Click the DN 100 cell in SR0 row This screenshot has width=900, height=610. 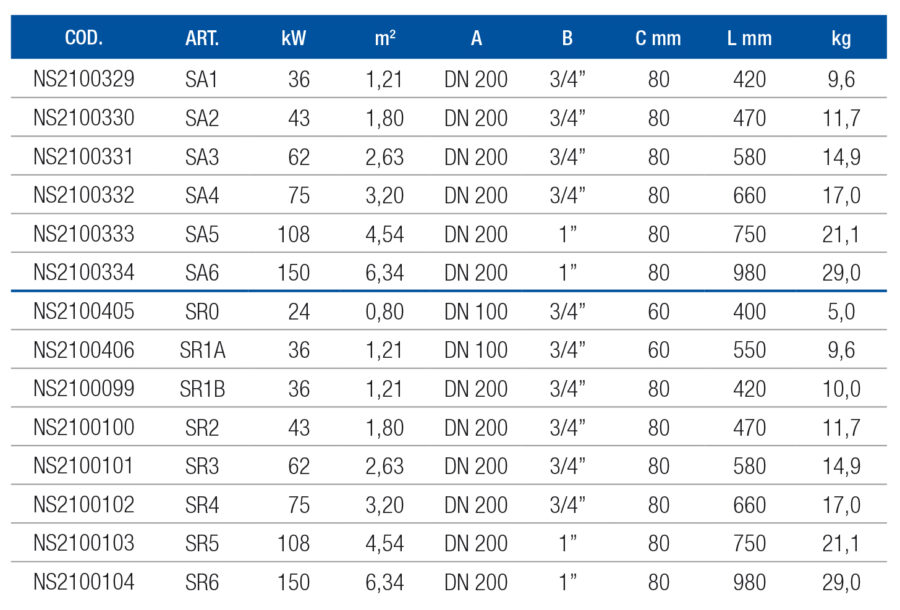[x=476, y=311]
